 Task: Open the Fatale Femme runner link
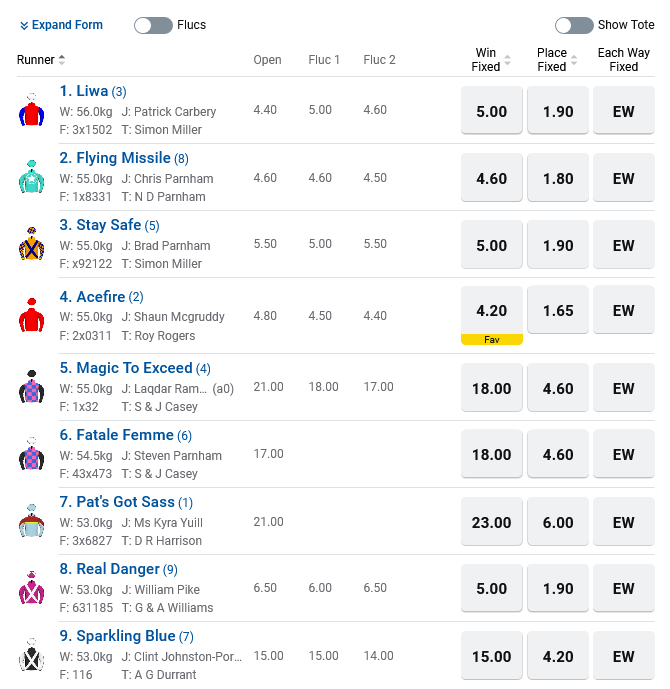click(x=117, y=435)
